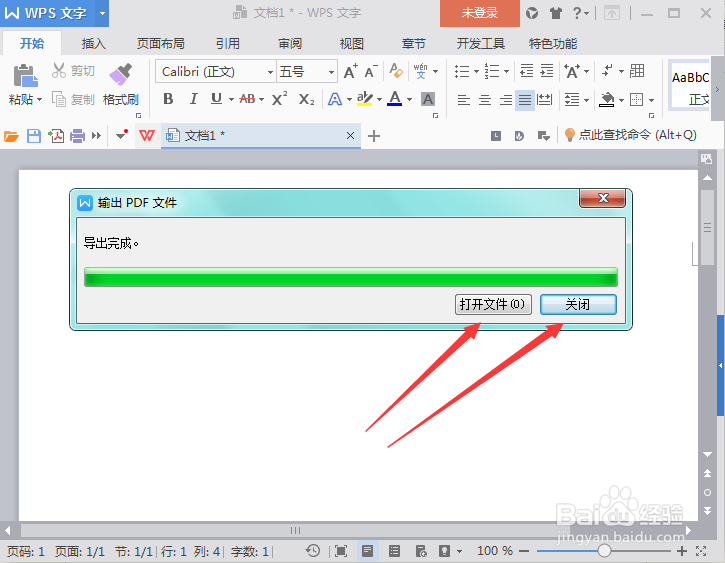Click the Copy icon
The width and height of the screenshot is (725, 563).
[59, 99]
